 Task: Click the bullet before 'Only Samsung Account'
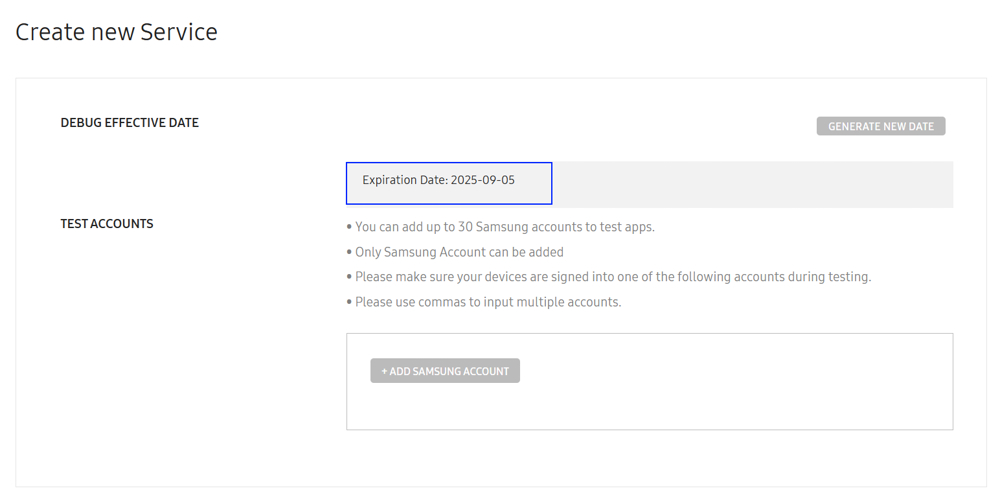[x=349, y=253]
